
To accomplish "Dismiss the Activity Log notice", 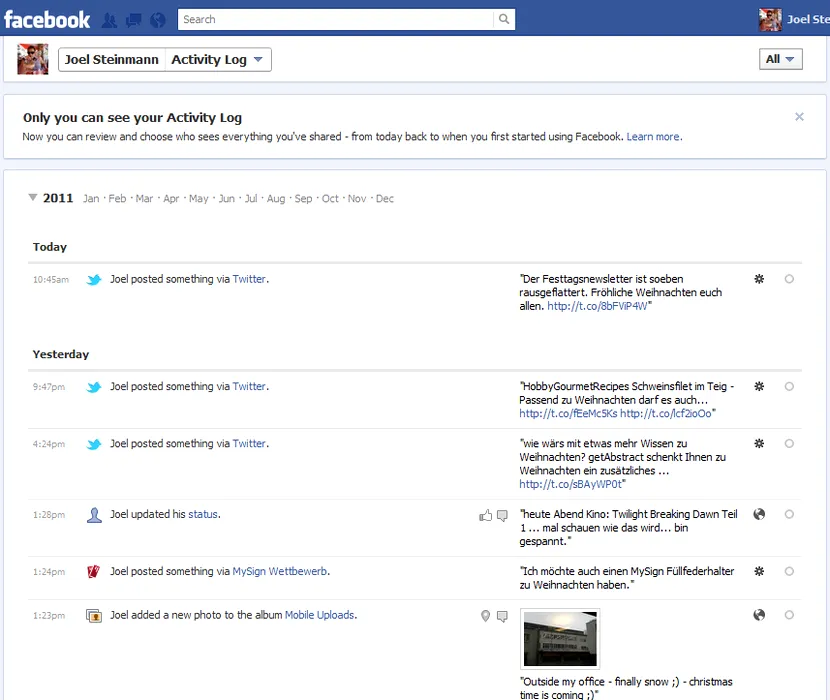I will point(799,116).
